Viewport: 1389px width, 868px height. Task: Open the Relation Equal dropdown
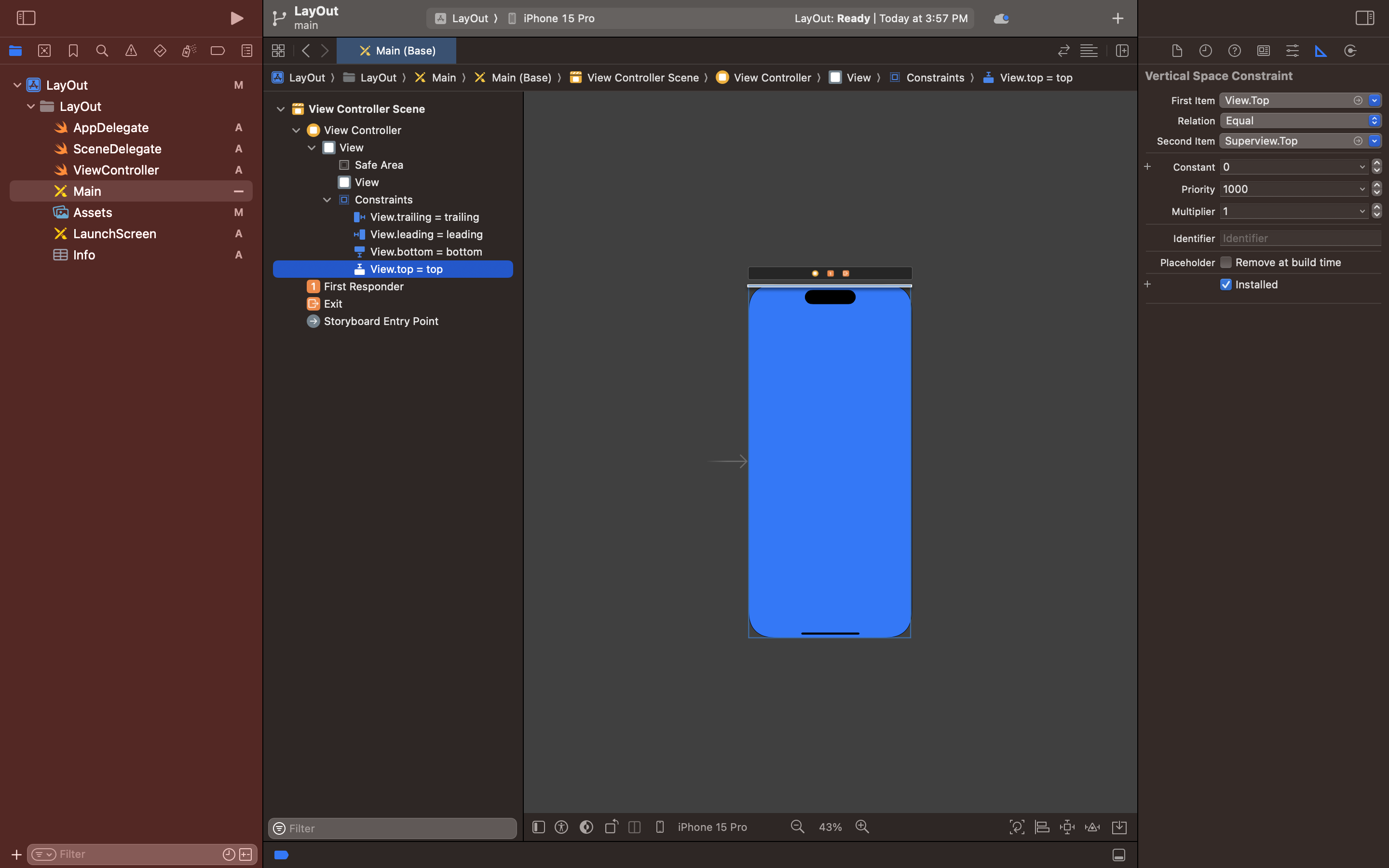1299,121
